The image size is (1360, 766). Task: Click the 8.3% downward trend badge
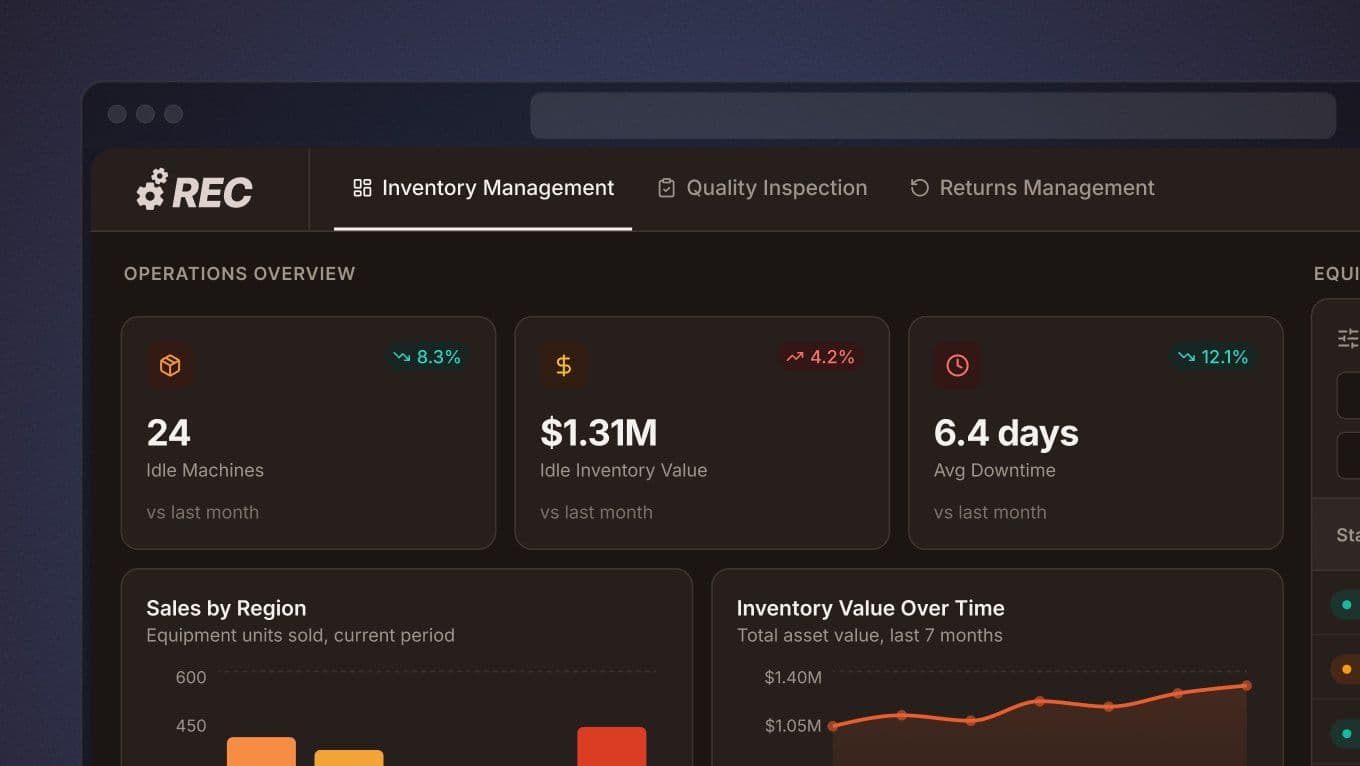pos(427,357)
